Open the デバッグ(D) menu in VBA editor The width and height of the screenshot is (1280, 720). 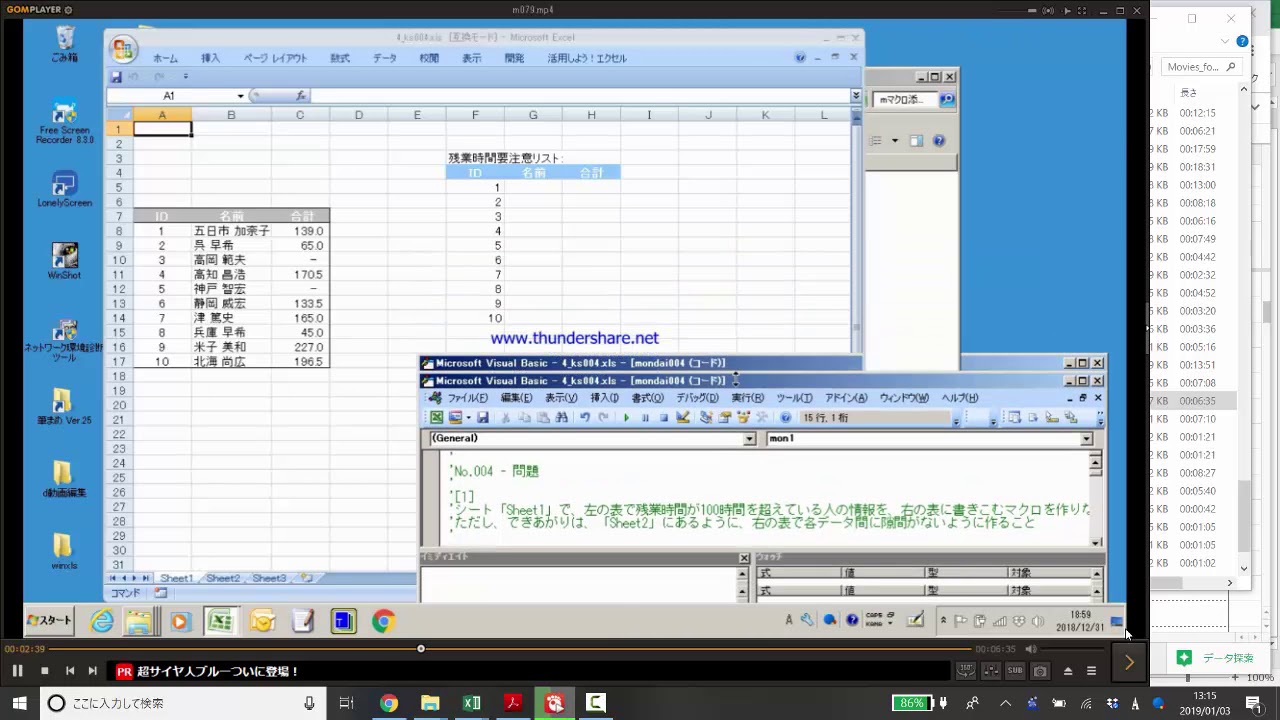coord(697,398)
